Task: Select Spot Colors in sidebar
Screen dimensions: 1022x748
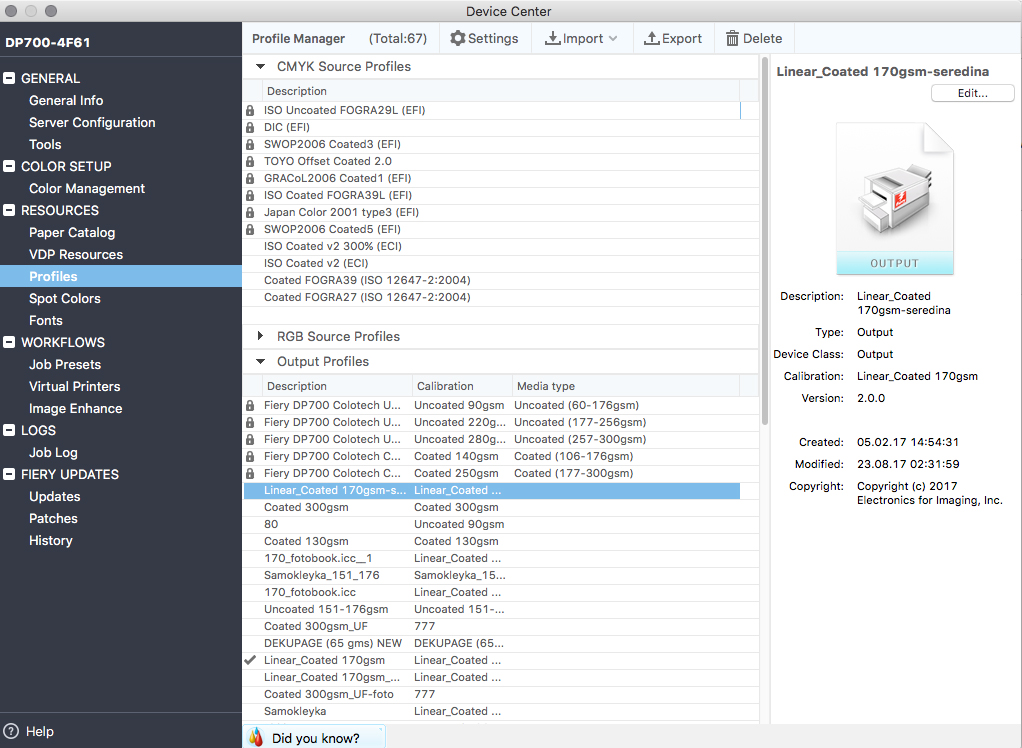Action: coord(65,298)
